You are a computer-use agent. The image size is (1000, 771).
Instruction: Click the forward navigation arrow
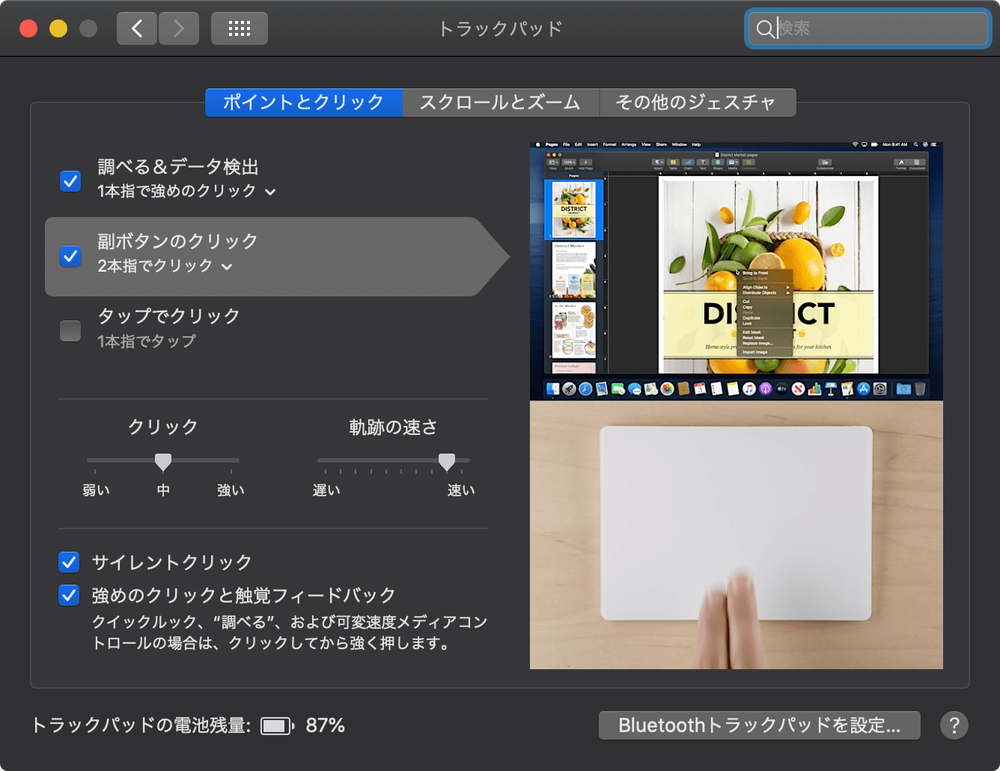tap(179, 28)
